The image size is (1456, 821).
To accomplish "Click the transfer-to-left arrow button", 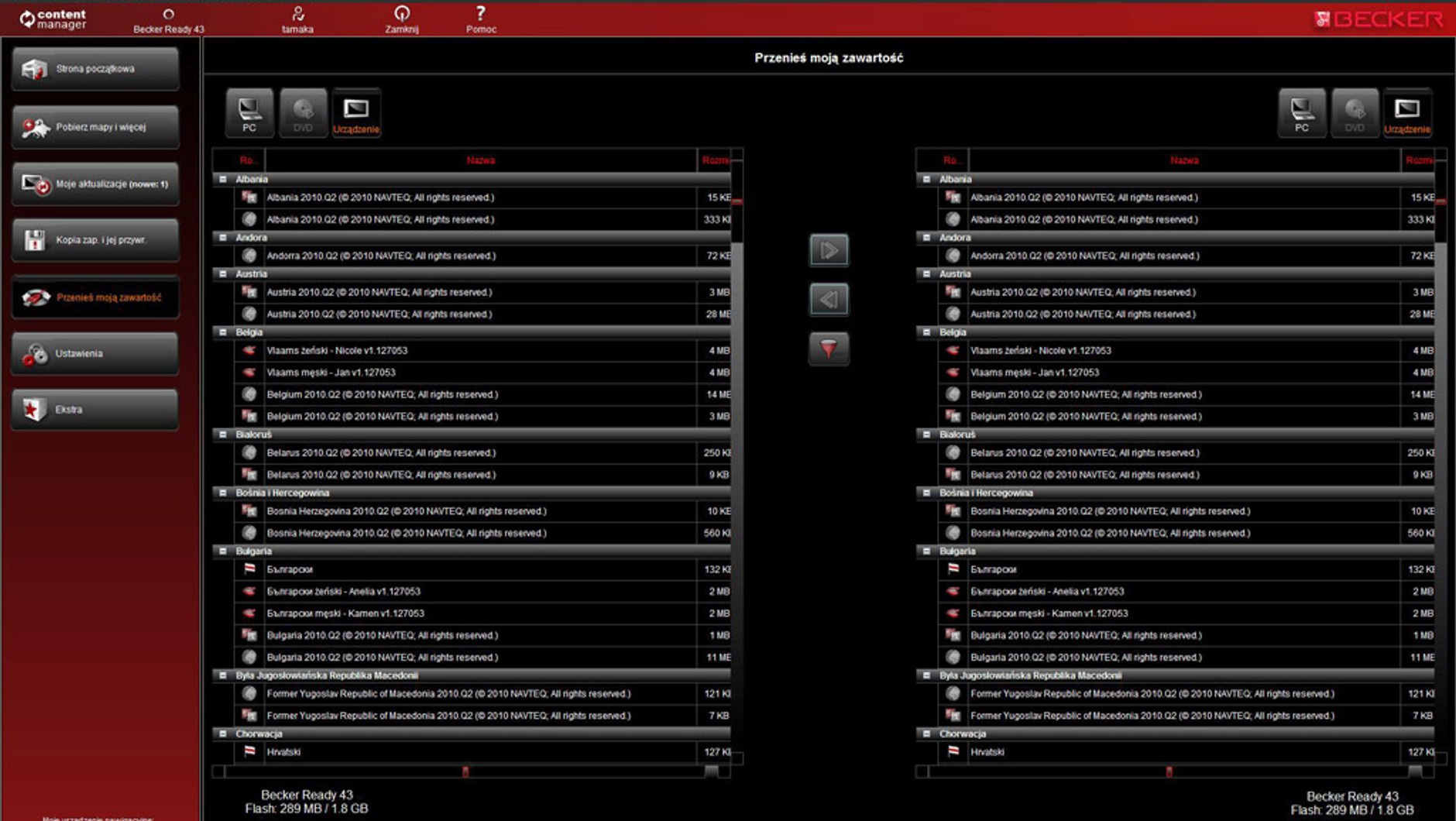I will 829,299.
